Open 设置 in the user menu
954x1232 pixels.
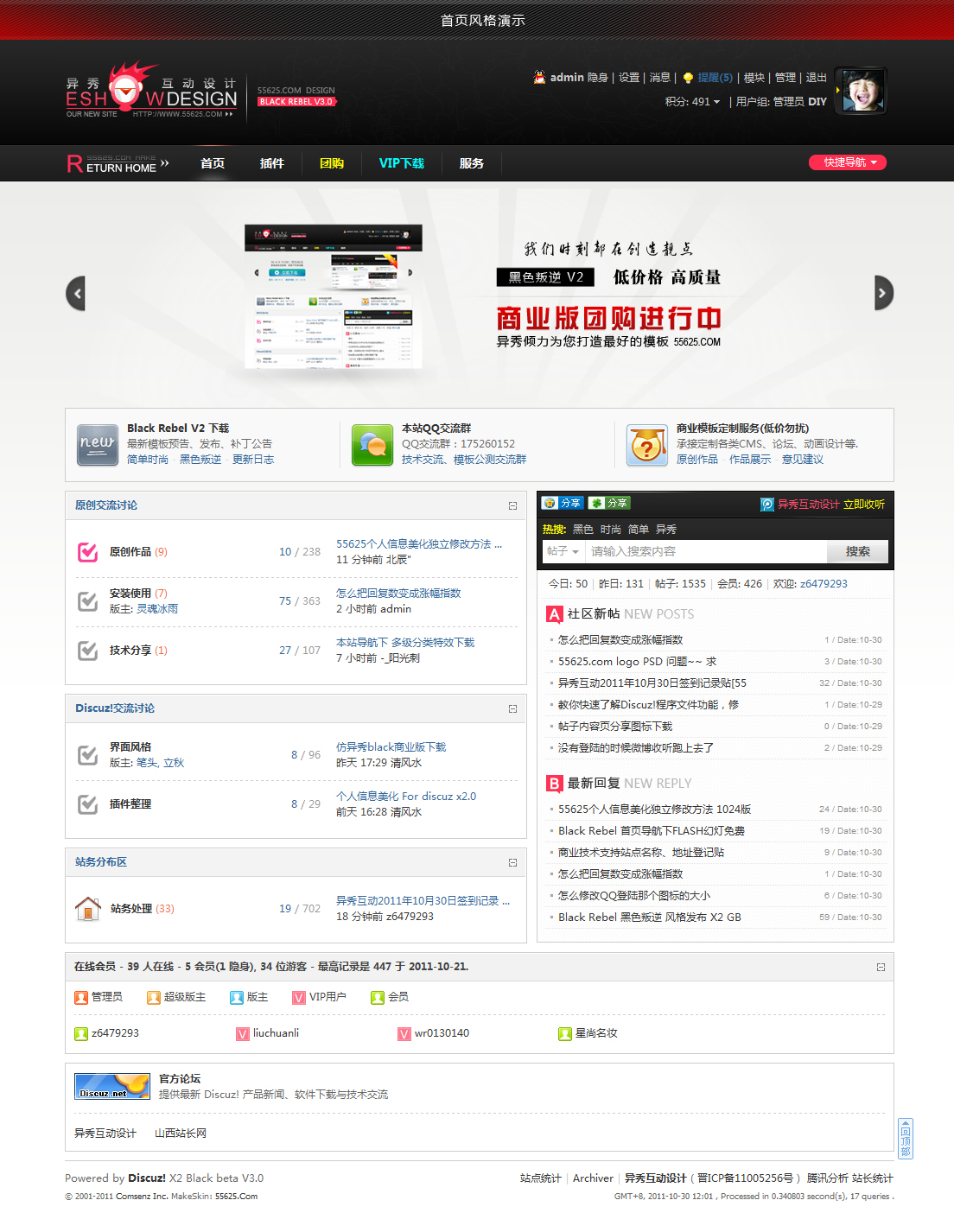pos(629,78)
